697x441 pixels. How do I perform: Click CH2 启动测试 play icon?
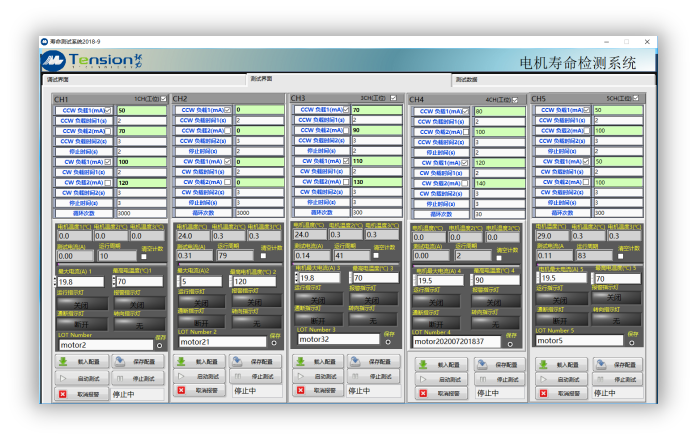click(x=182, y=376)
